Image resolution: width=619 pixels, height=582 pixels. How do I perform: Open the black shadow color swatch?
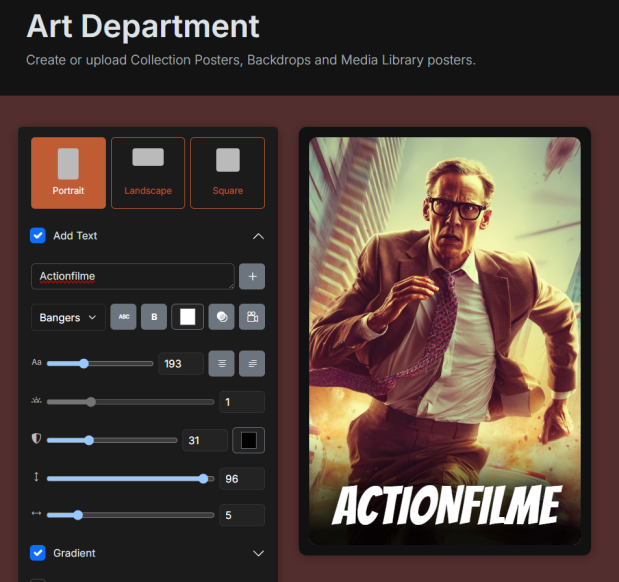(x=249, y=440)
